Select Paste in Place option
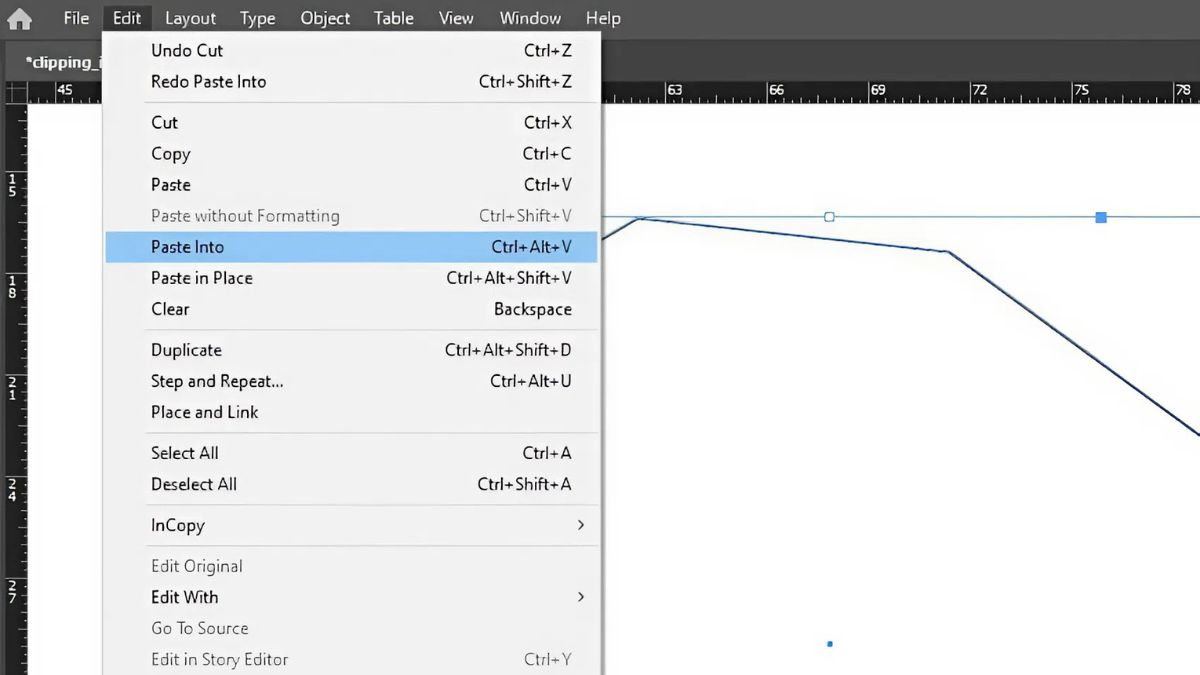This screenshot has width=1200, height=675. (x=351, y=278)
